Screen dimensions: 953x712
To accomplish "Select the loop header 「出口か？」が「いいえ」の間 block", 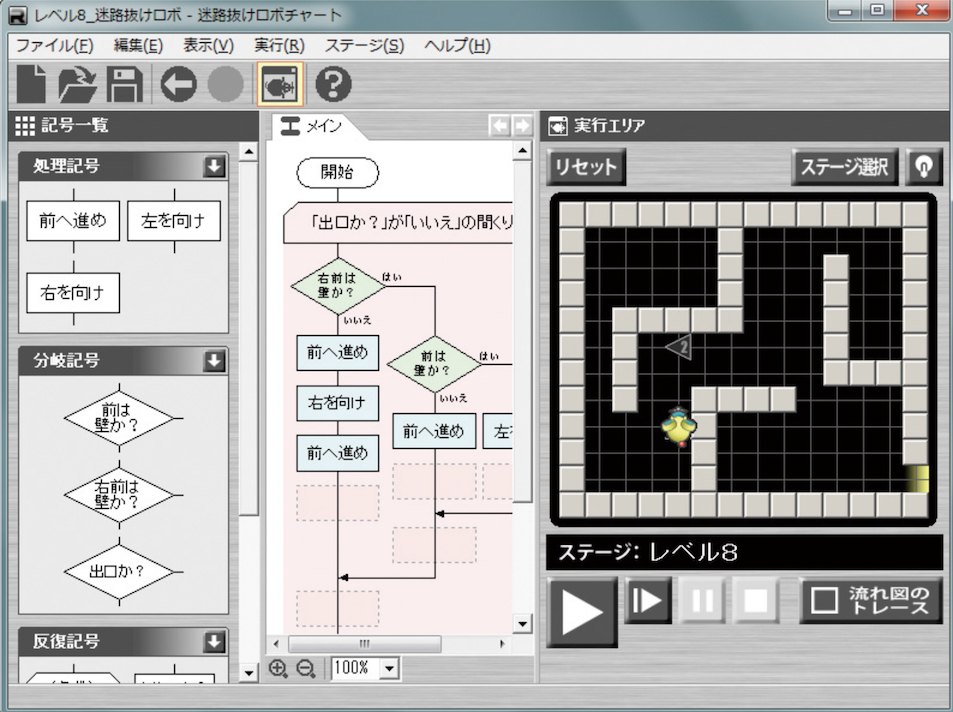I will [399, 223].
